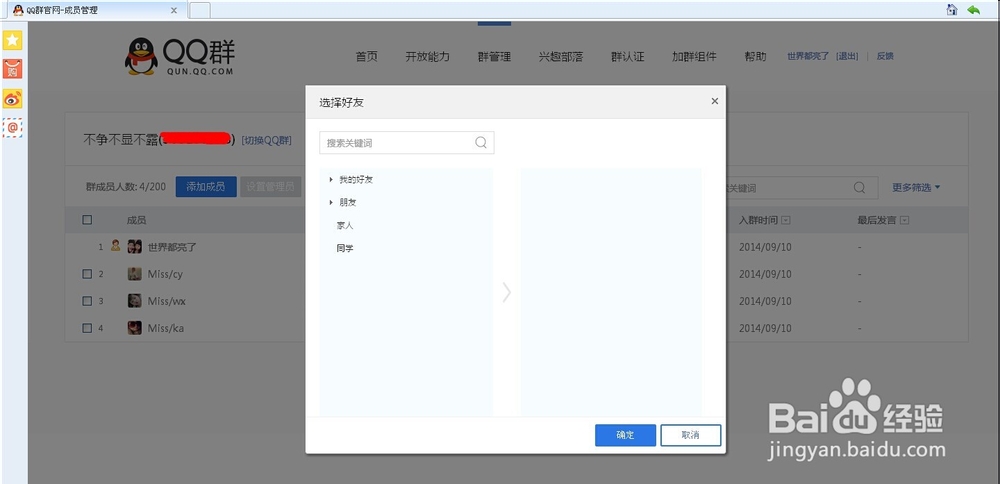Click the [切换QQ群] link
This screenshot has width=1000, height=484.
pos(267,140)
